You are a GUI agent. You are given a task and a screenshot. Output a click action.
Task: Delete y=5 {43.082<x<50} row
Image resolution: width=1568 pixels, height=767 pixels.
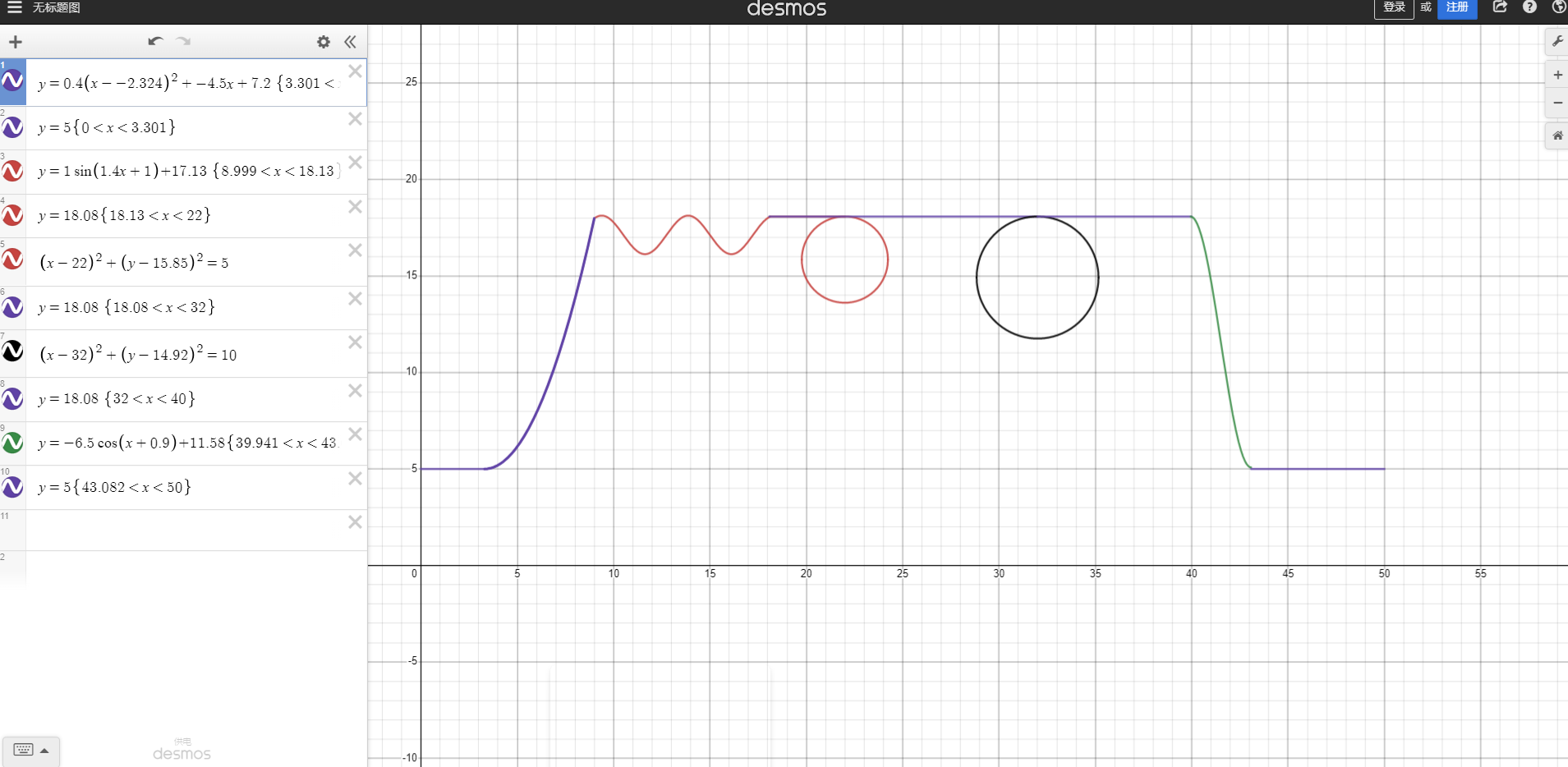pos(355,479)
